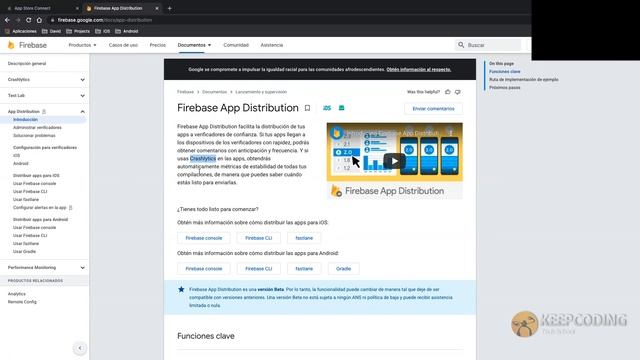Open the David bookmarks folder

[51, 31]
